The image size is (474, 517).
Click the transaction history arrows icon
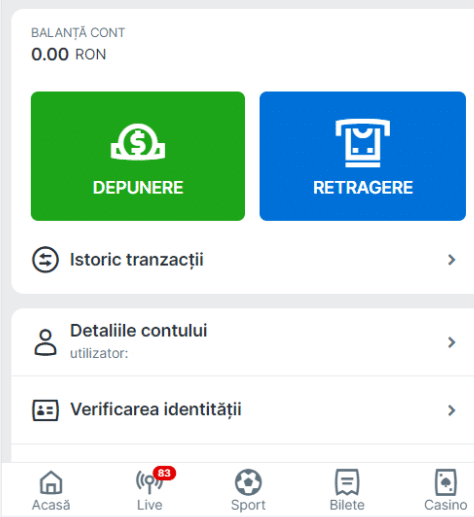point(45,260)
